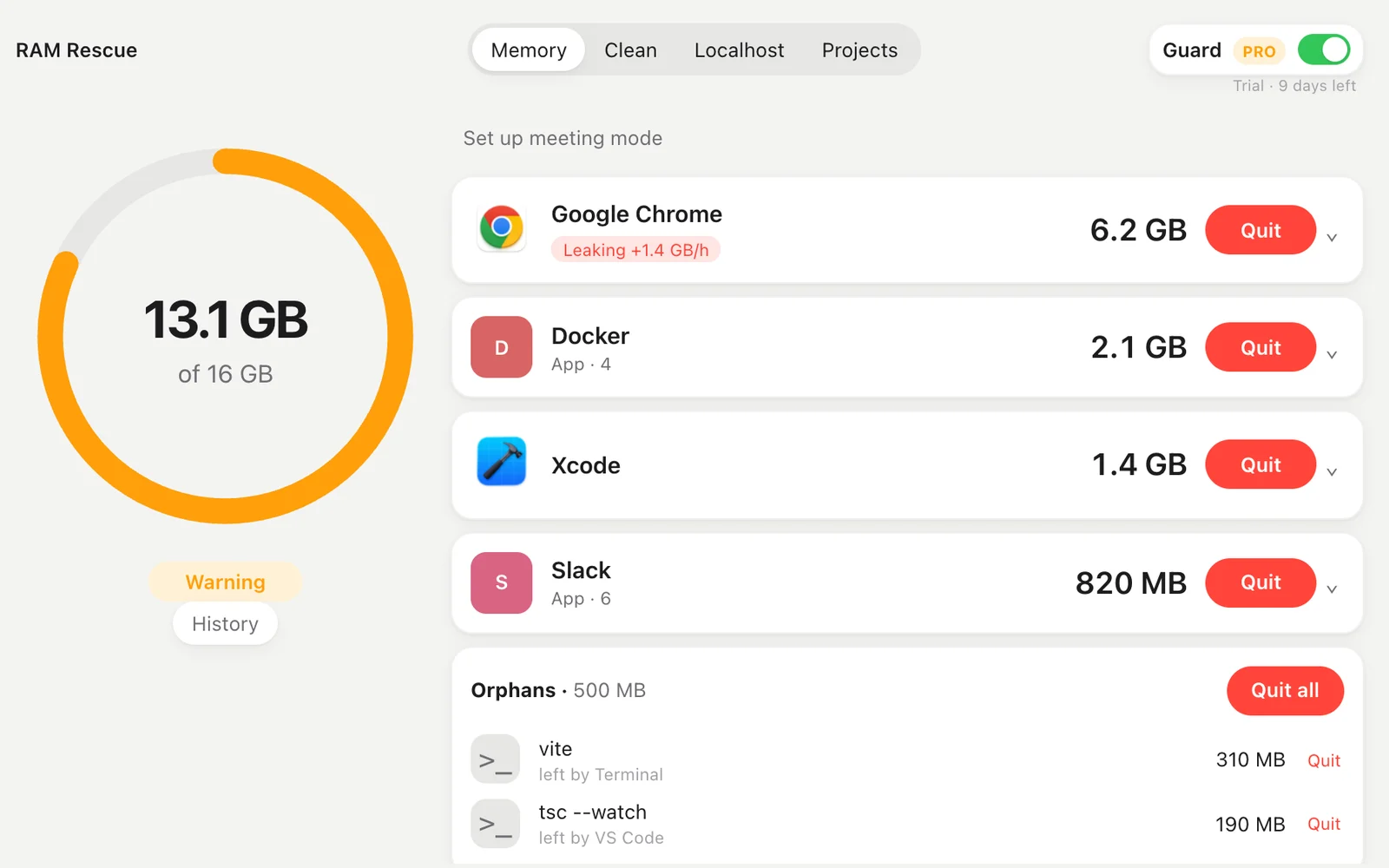Select the Localhost tab

(x=739, y=49)
